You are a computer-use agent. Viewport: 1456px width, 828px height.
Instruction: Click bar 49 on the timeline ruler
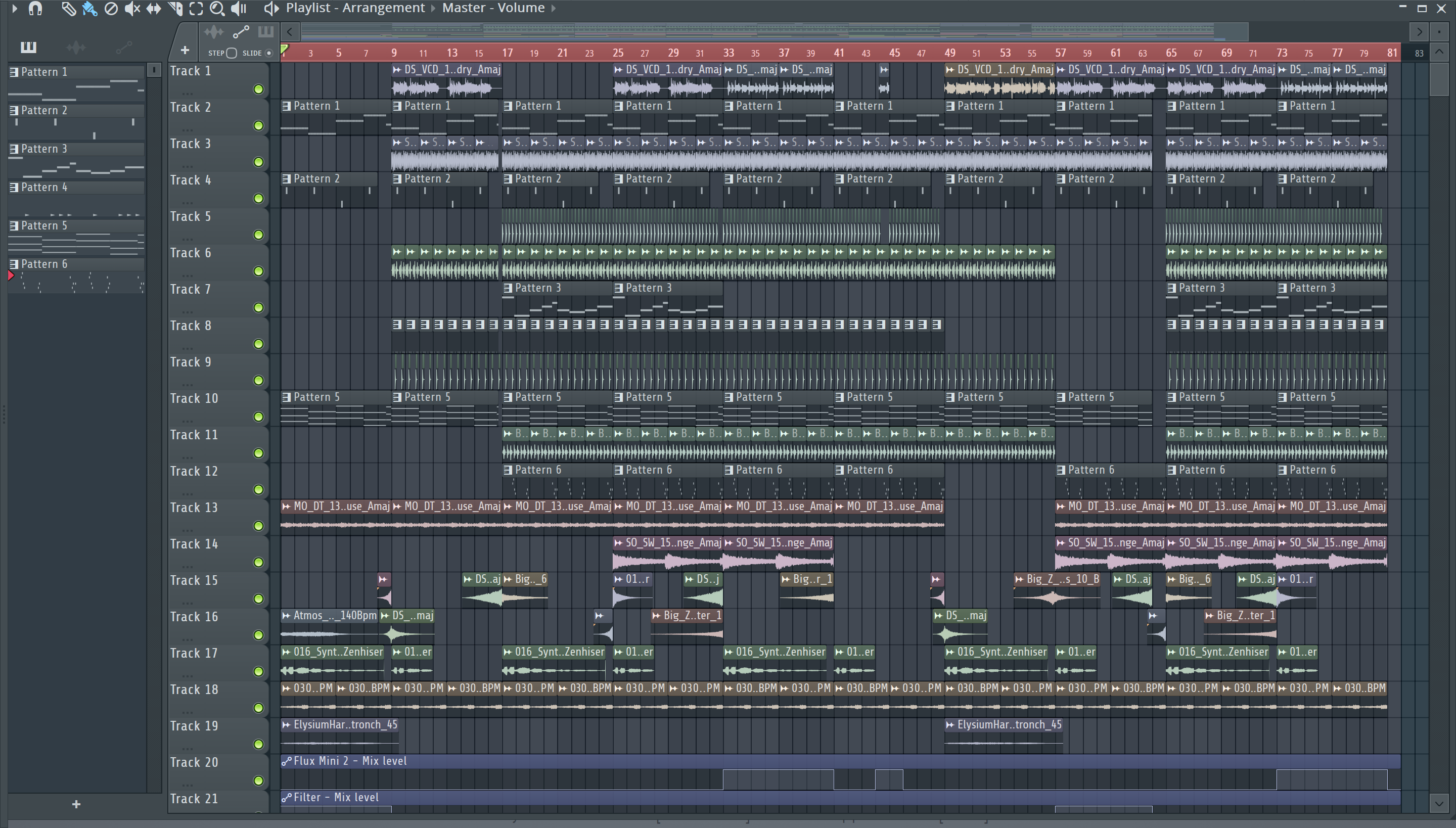pos(949,53)
